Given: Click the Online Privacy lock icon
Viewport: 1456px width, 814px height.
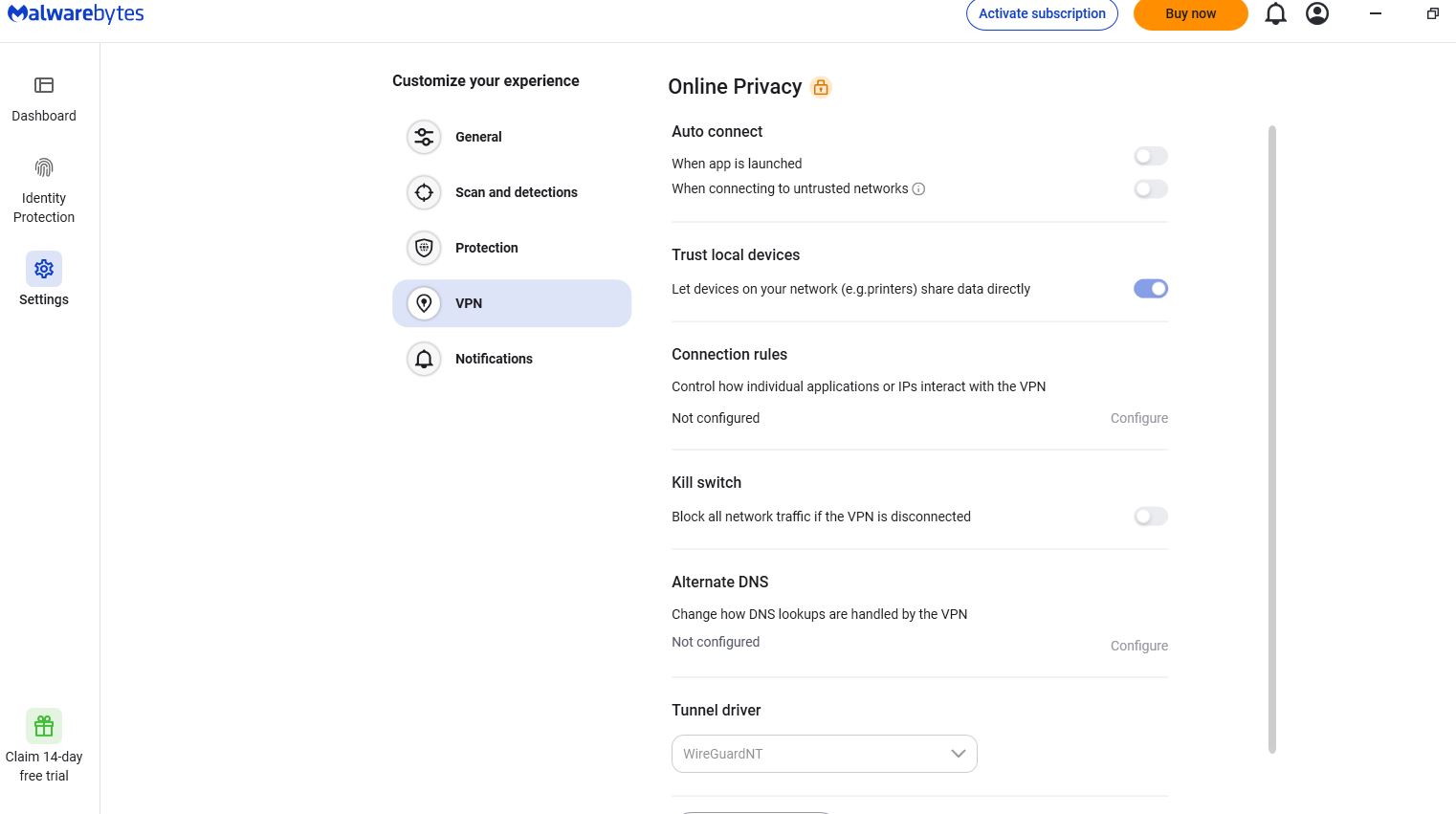Looking at the screenshot, I should [x=821, y=87].
